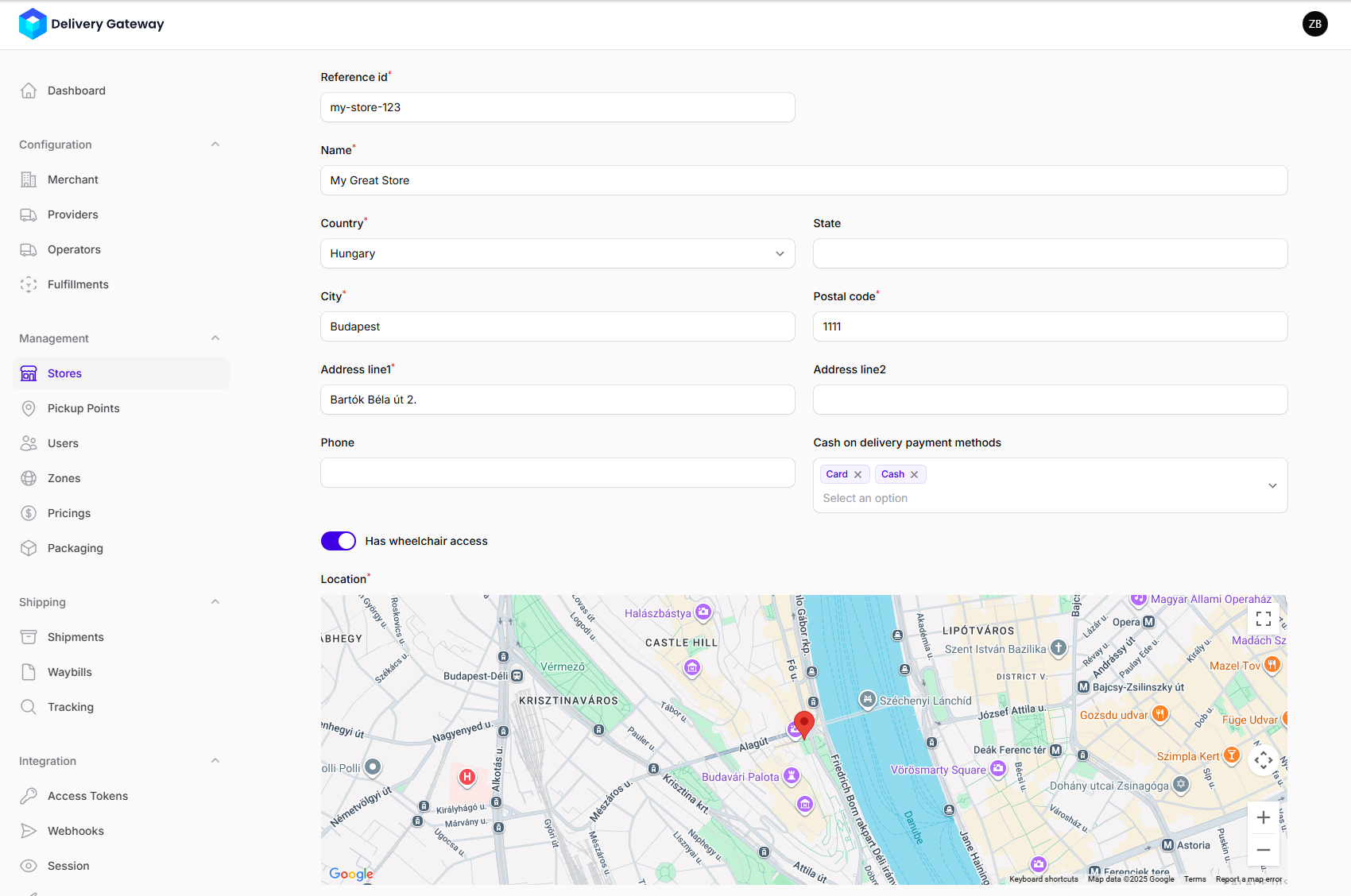Go to the Dashboard page
1351x896 pixels.
(x=76, y=91)
